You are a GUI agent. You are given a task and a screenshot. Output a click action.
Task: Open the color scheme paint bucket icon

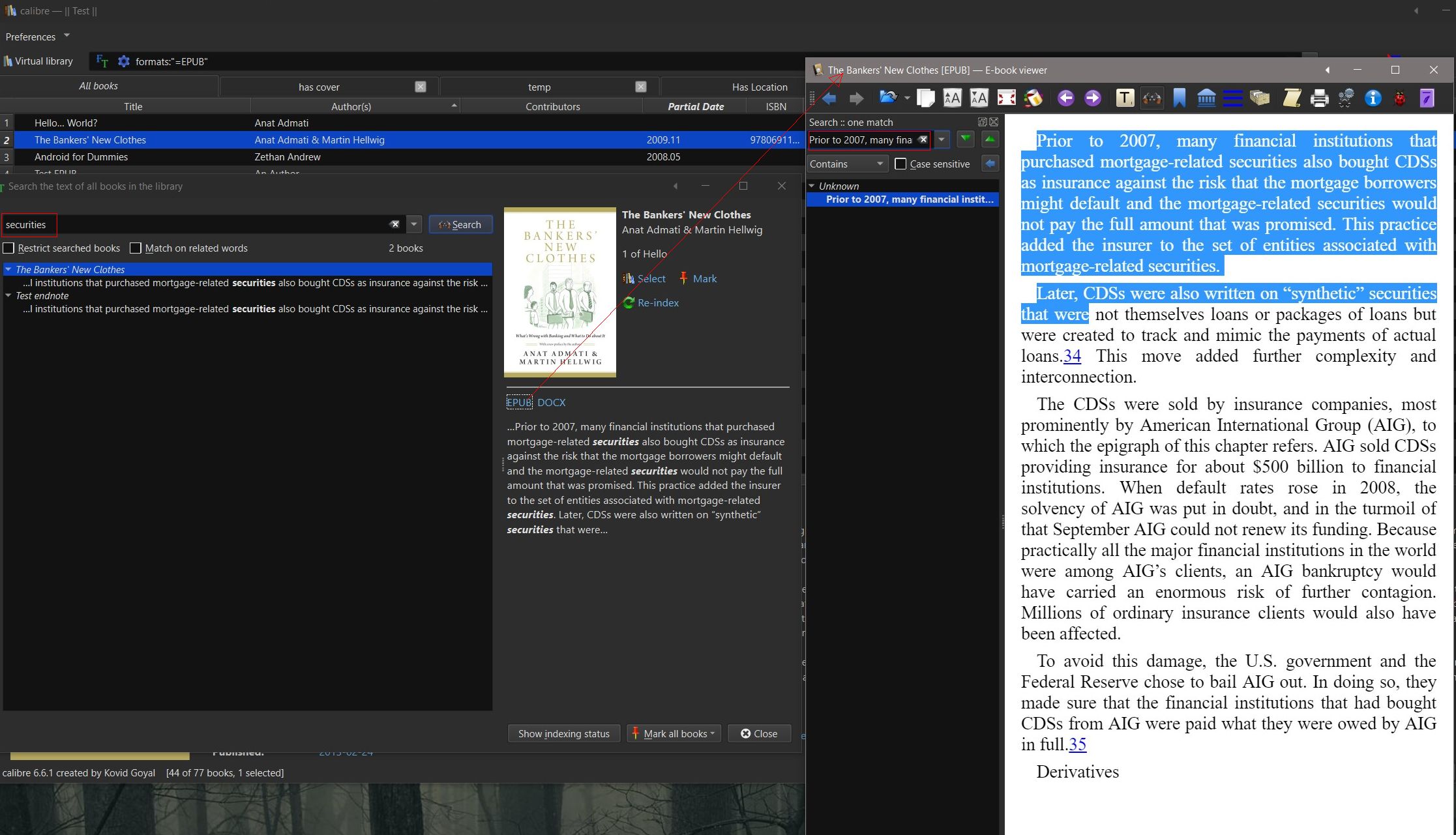click(x=1033, y=98)
